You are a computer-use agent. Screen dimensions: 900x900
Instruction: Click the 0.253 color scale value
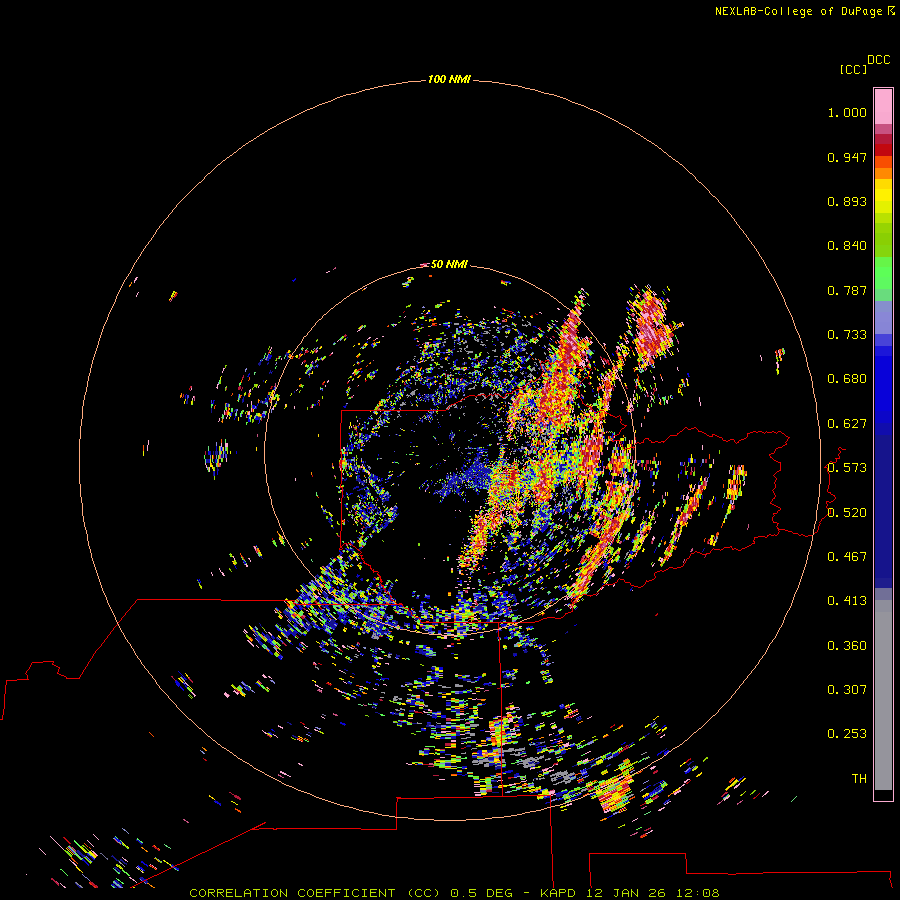coord(847,734)
